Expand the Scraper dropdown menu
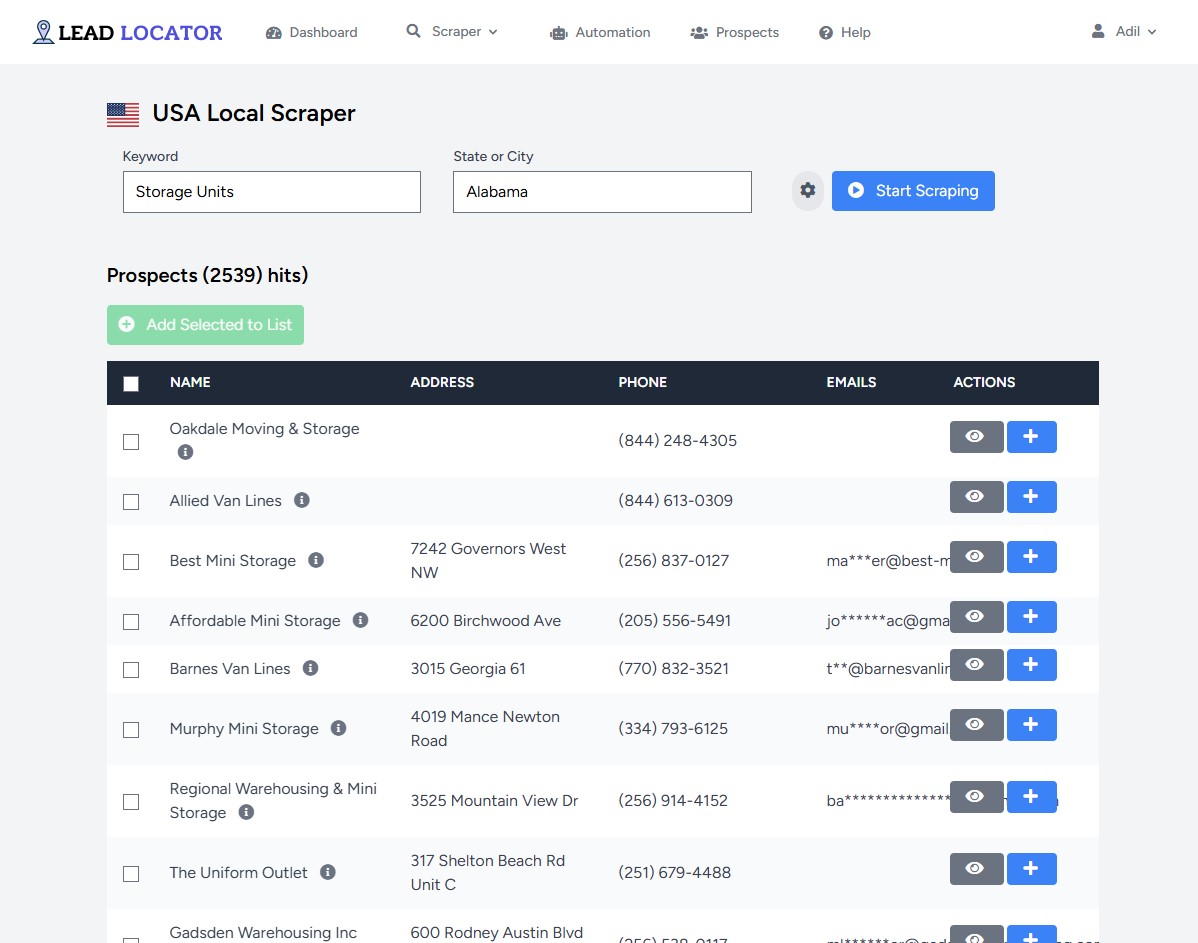The width and height of the screenshot is (1198, 943). coord(452,32)
